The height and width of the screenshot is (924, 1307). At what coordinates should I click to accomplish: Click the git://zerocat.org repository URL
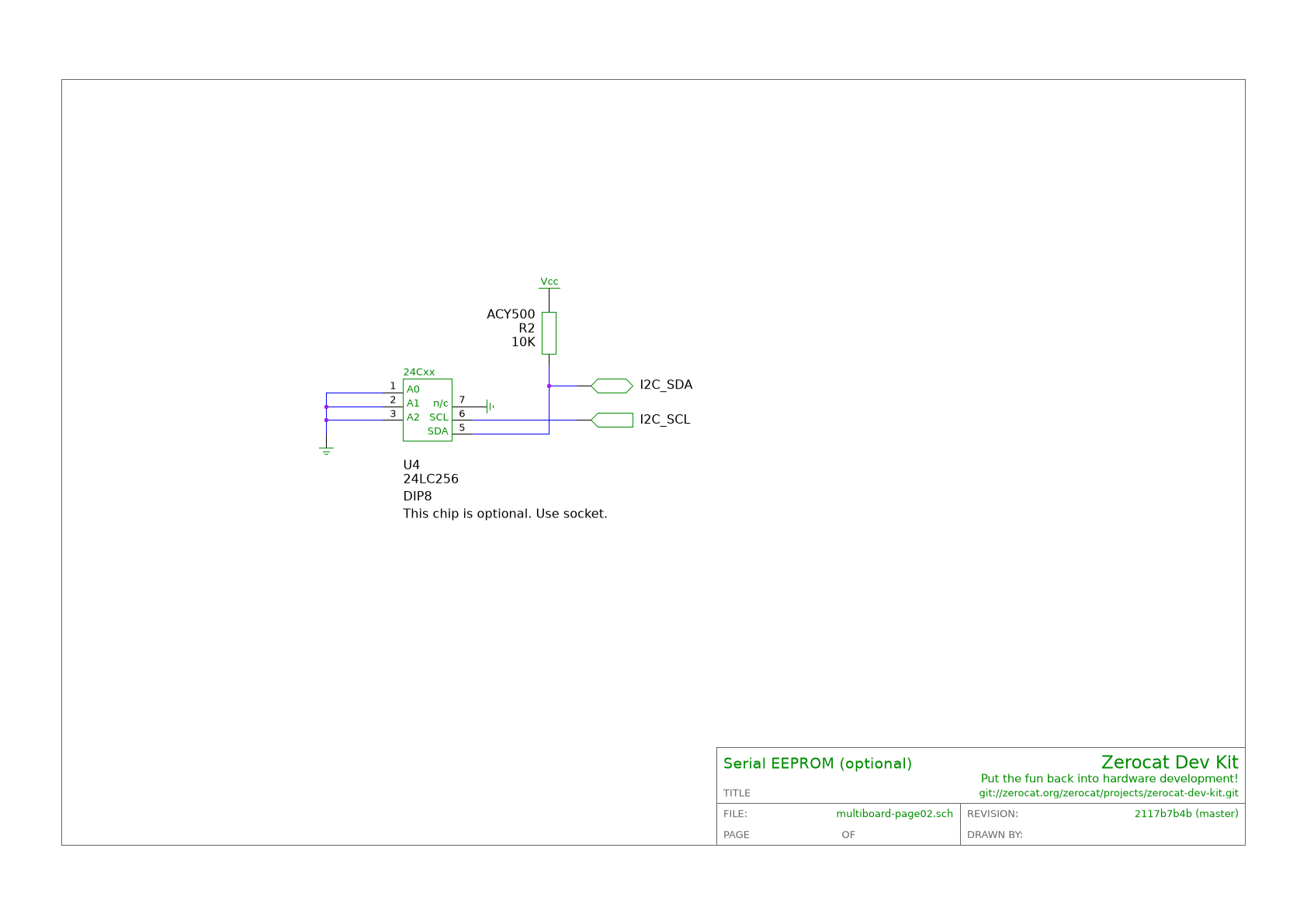[1109, 794]
